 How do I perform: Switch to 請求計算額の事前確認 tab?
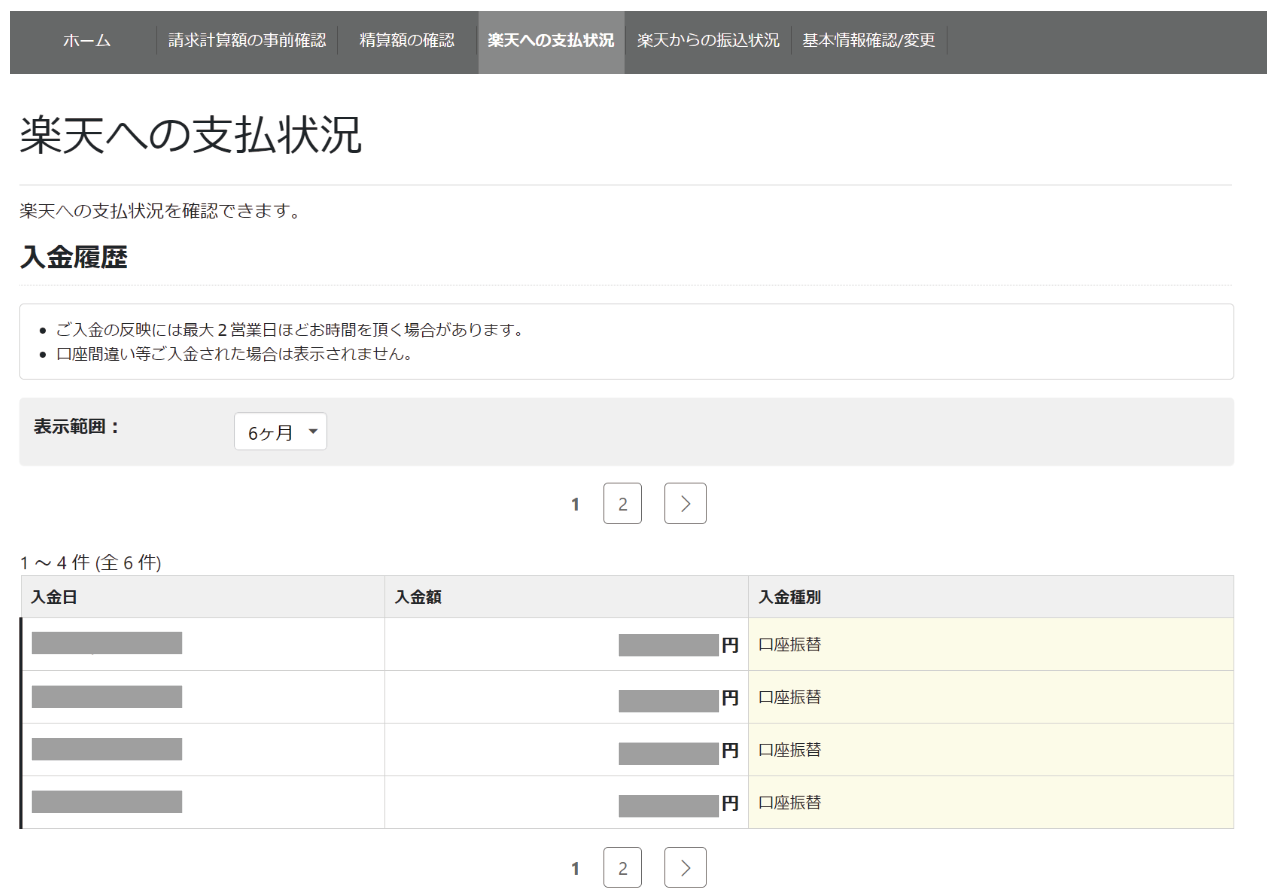(x=247, y=41)
